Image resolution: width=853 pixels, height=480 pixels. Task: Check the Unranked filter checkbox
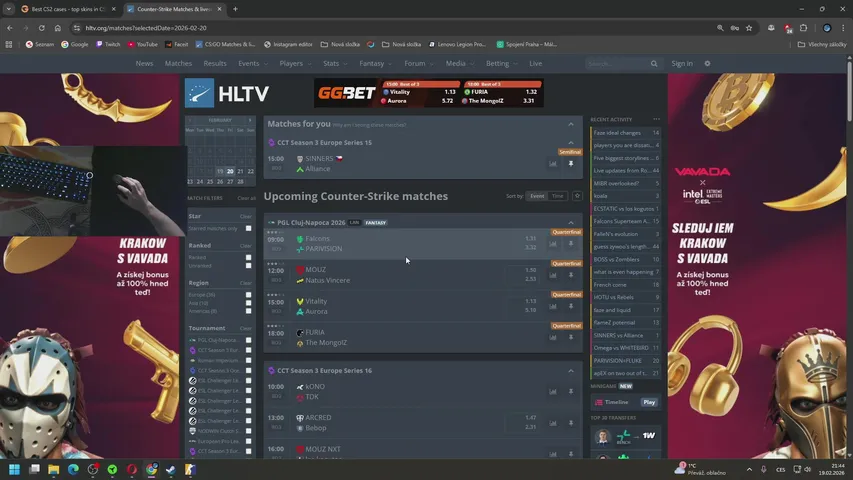(249, 266)
